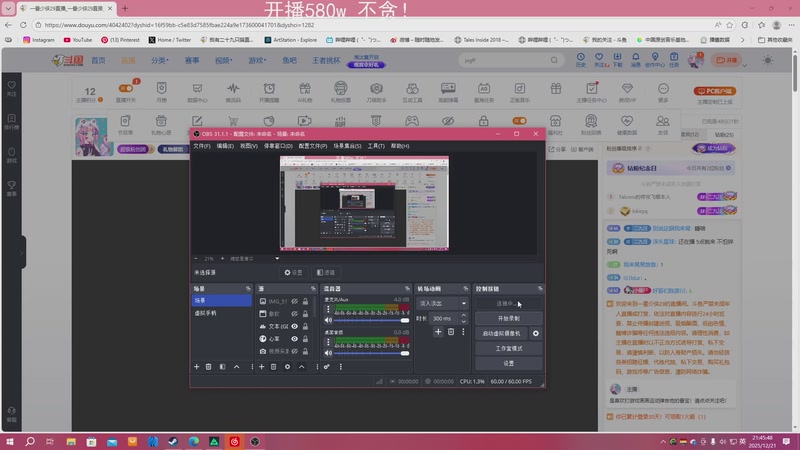
Task: Open scene filters icon in Scenes panel footer
Action: click(x=222, y=367)
